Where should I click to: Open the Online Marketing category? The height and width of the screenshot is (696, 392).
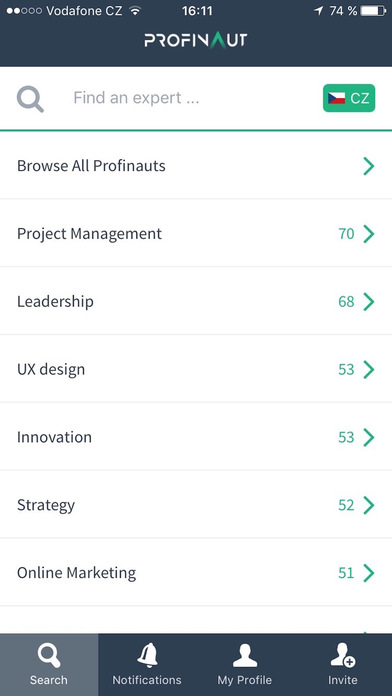coord(196,573)
